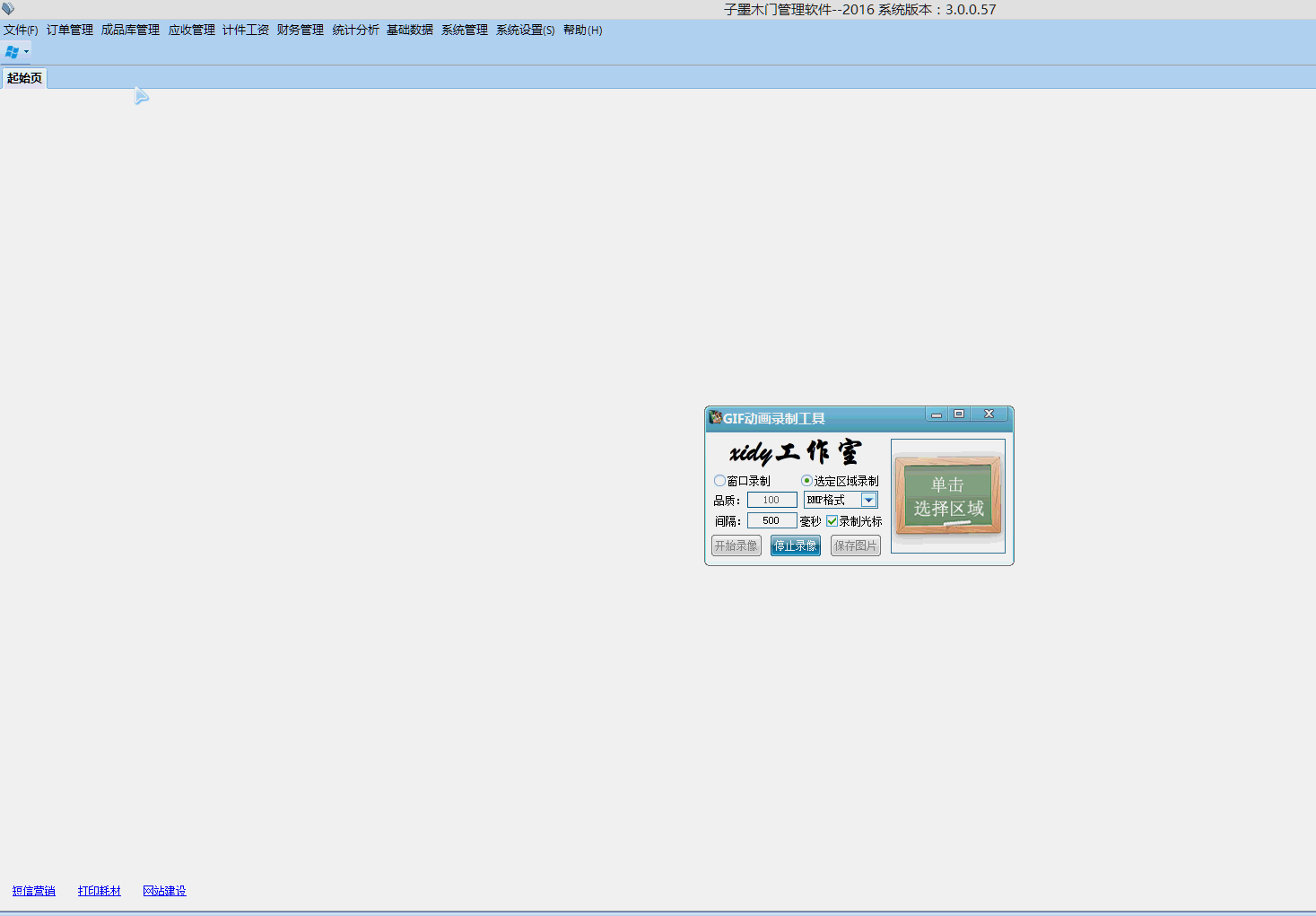Uncheck the 录制光标 checkbox
This screenshot has width=1316, height=916.
point(832,521)
